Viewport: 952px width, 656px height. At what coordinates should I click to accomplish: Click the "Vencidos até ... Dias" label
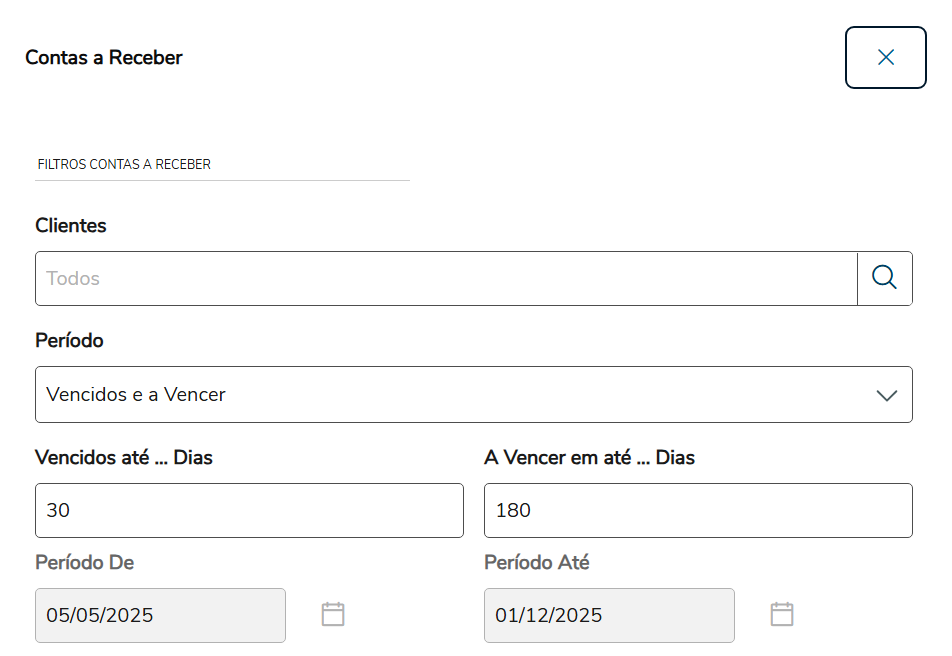124,458
